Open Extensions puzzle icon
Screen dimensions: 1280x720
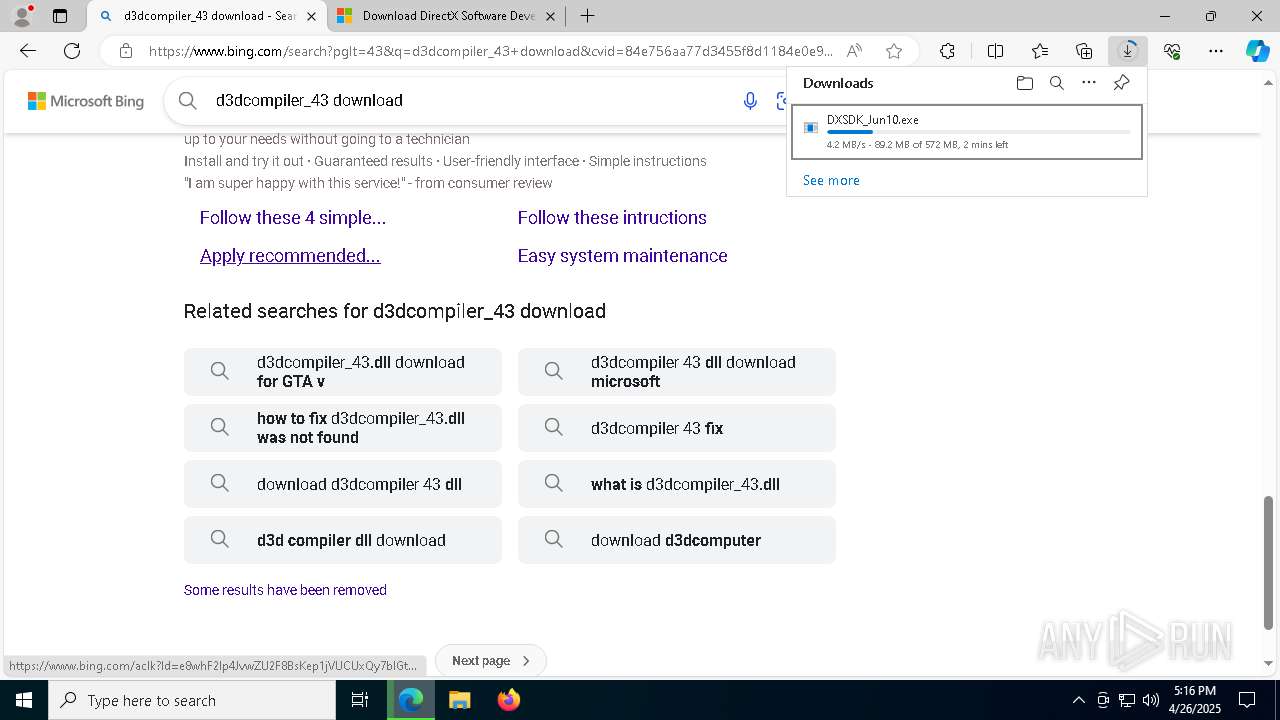[x=947, y=51]
